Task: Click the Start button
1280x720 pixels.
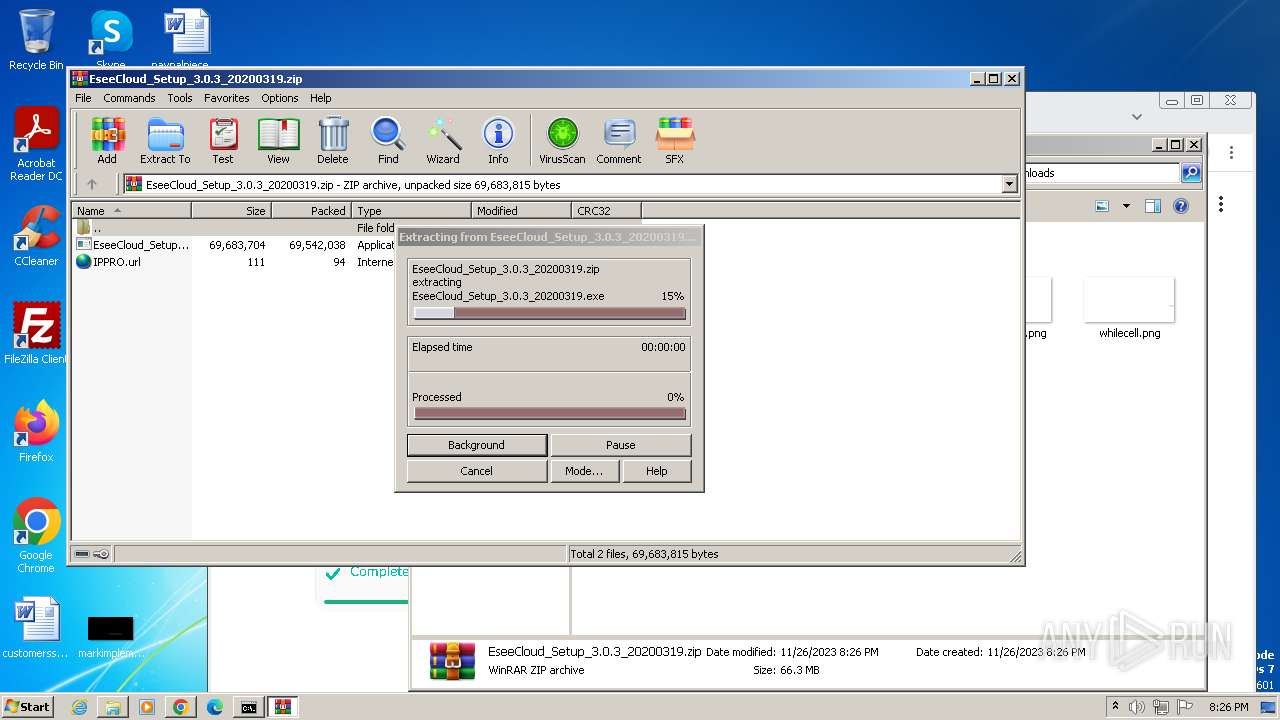Action: tap(27, 707)
